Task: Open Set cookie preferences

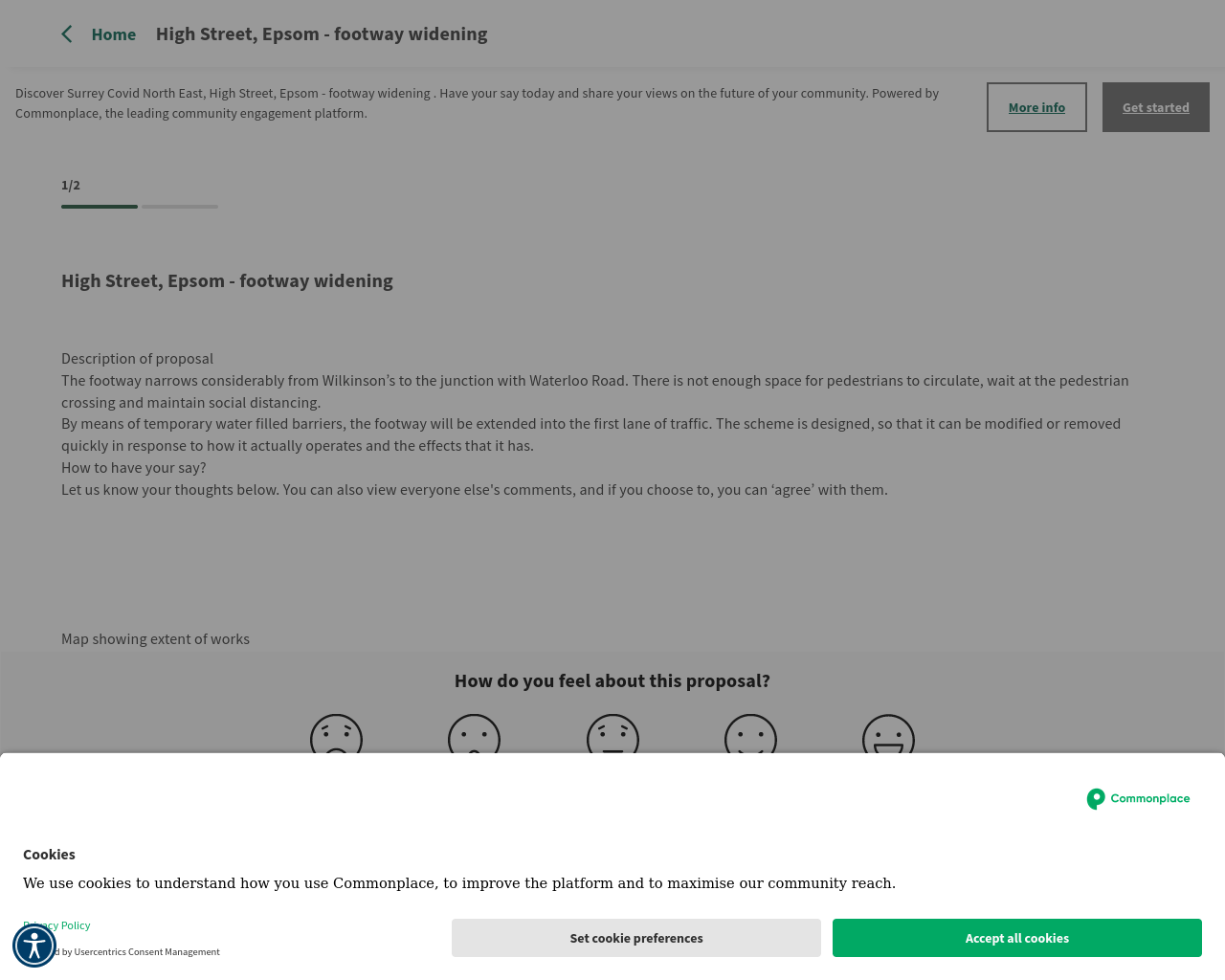Action: click(636, 938)
